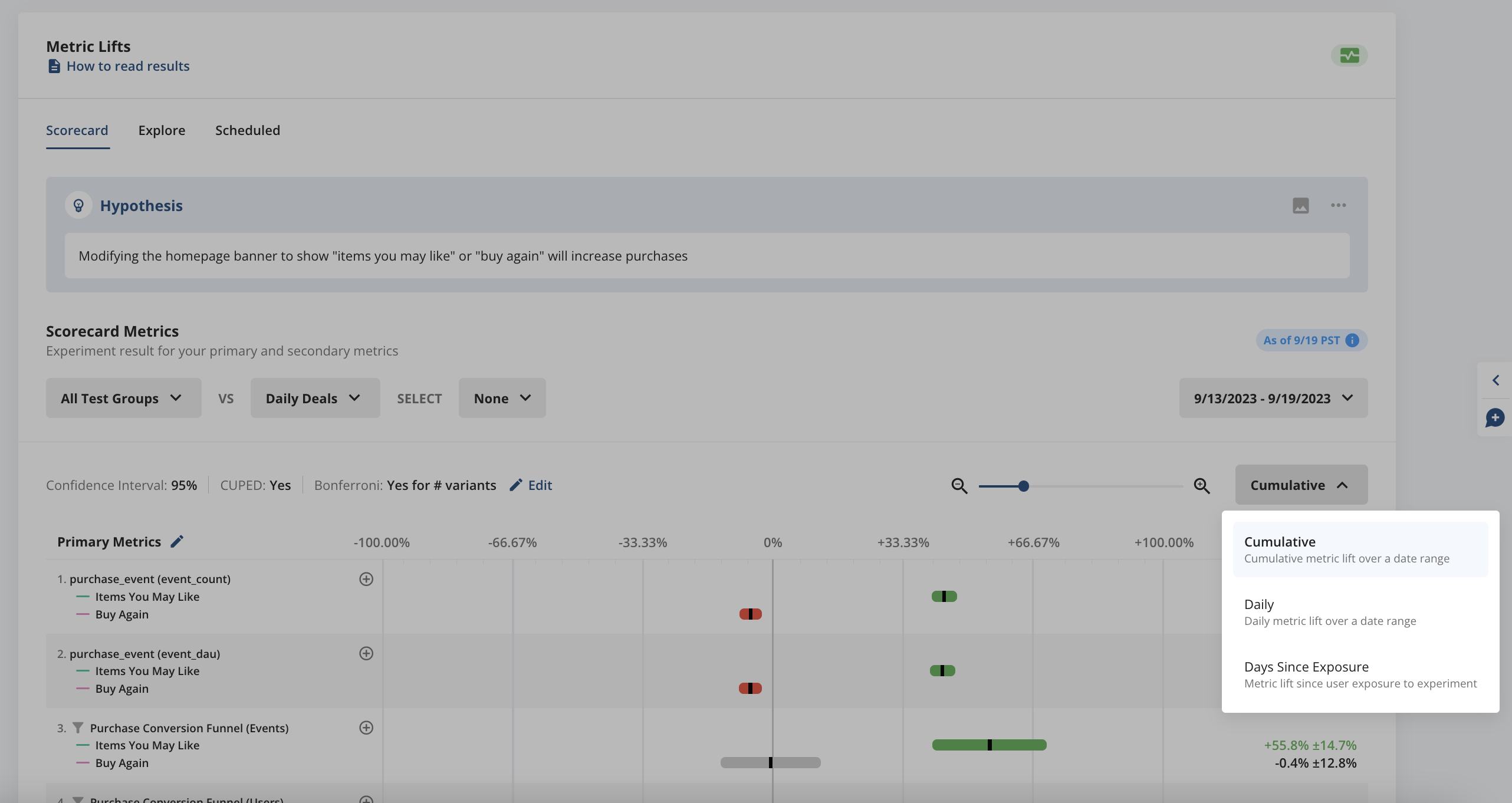The image size is (1512, 803).
Task: Expand Purchase Conversion Funnel (Events) plus icon
Action: (x=366, y=728)
